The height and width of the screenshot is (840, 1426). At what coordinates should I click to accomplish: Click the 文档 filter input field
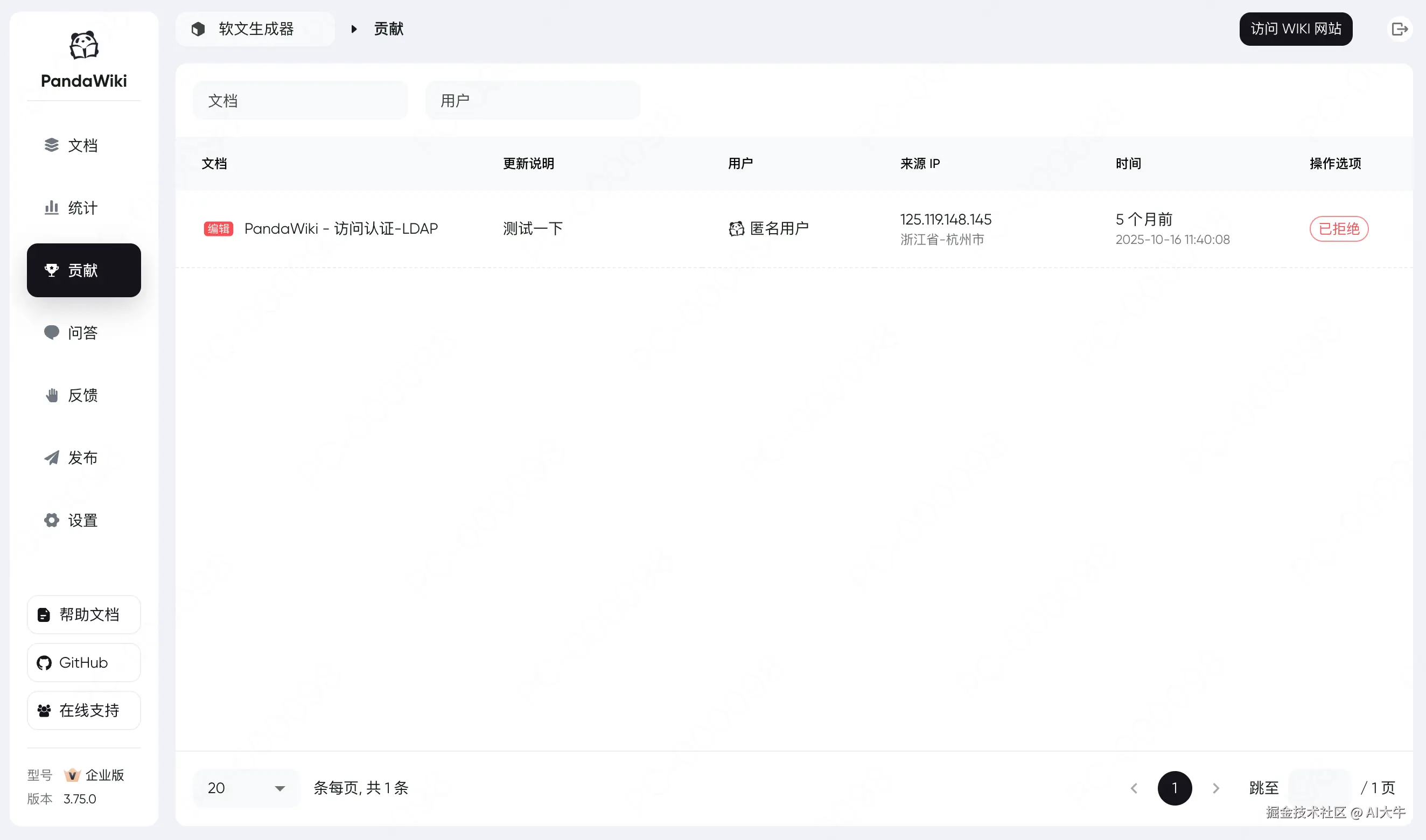pyautogui.click(x=300, y=101)
